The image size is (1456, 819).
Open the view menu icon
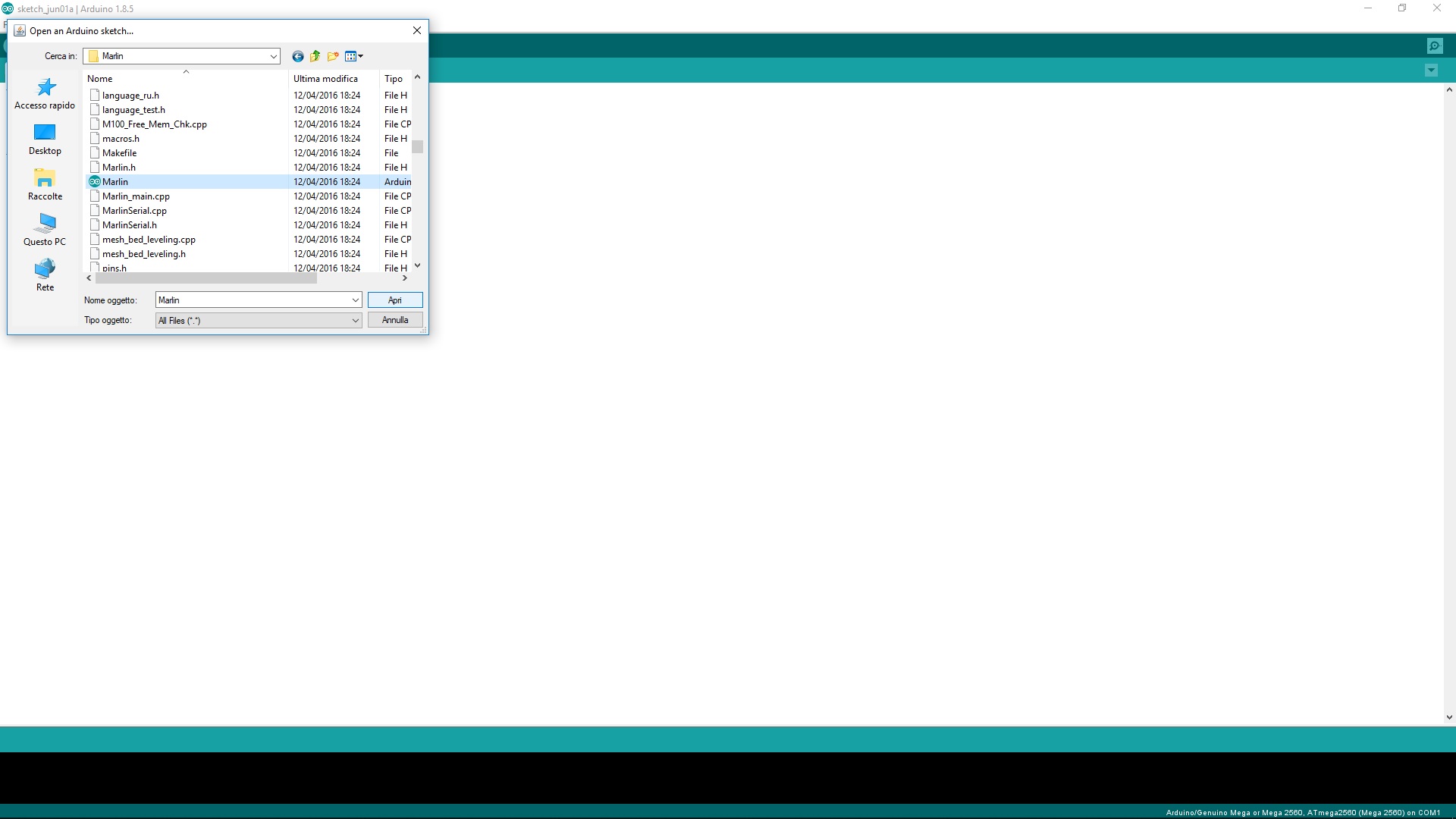tap(353, 56)
